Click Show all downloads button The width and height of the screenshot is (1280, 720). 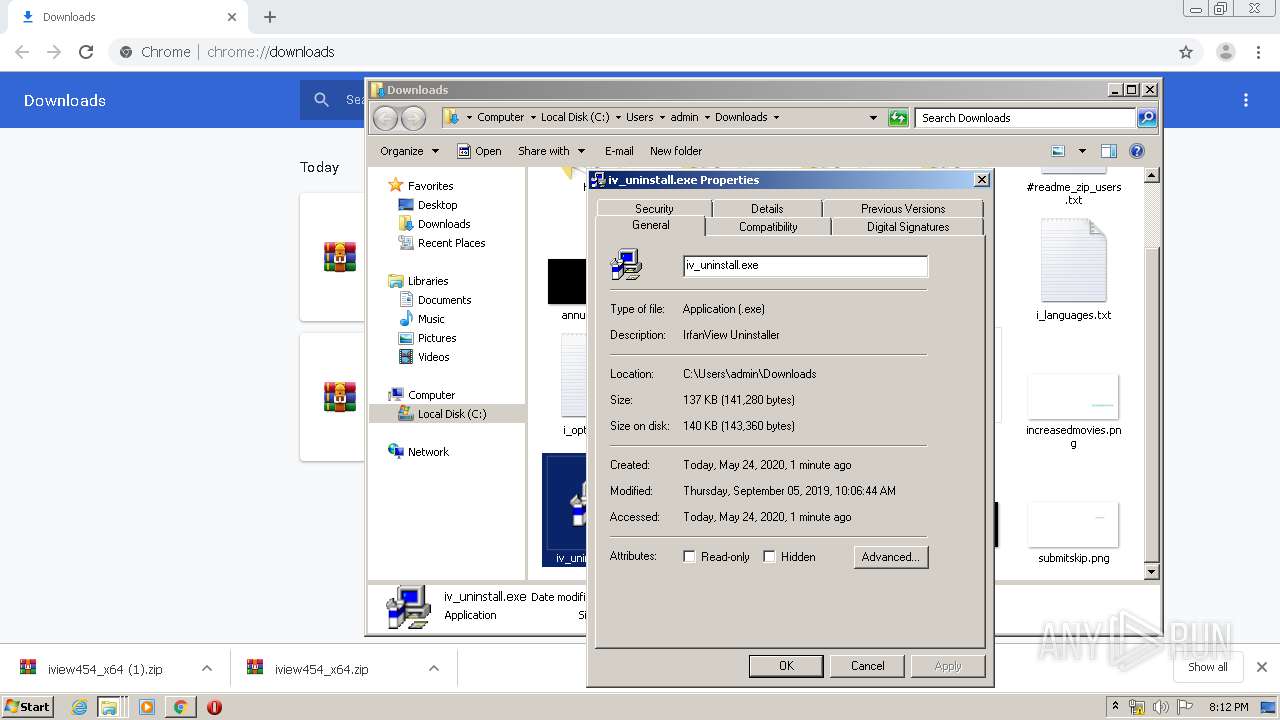1208,667
